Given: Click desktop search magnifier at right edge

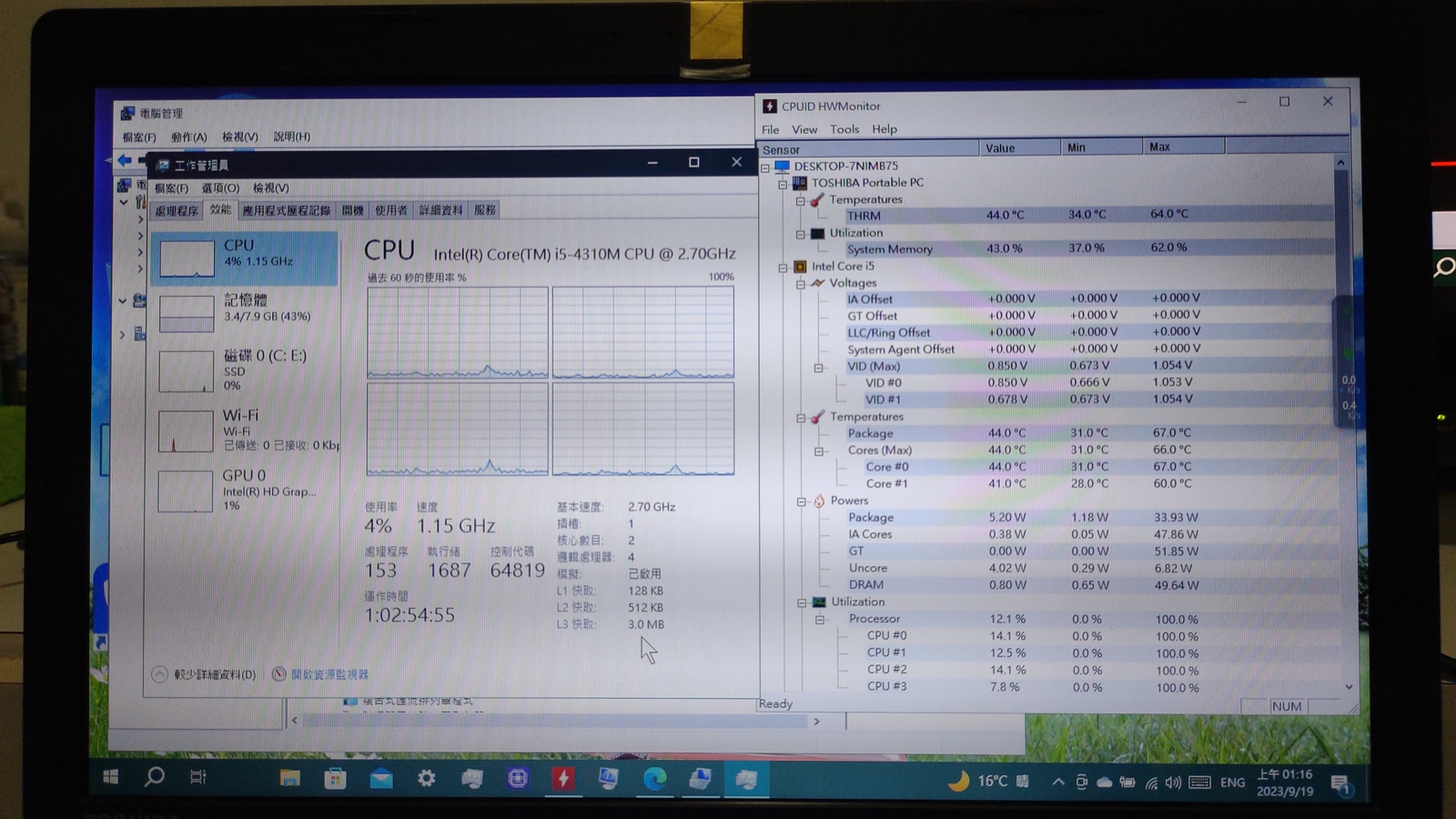Looking at the screenshot, I should tap(1444, 268).
